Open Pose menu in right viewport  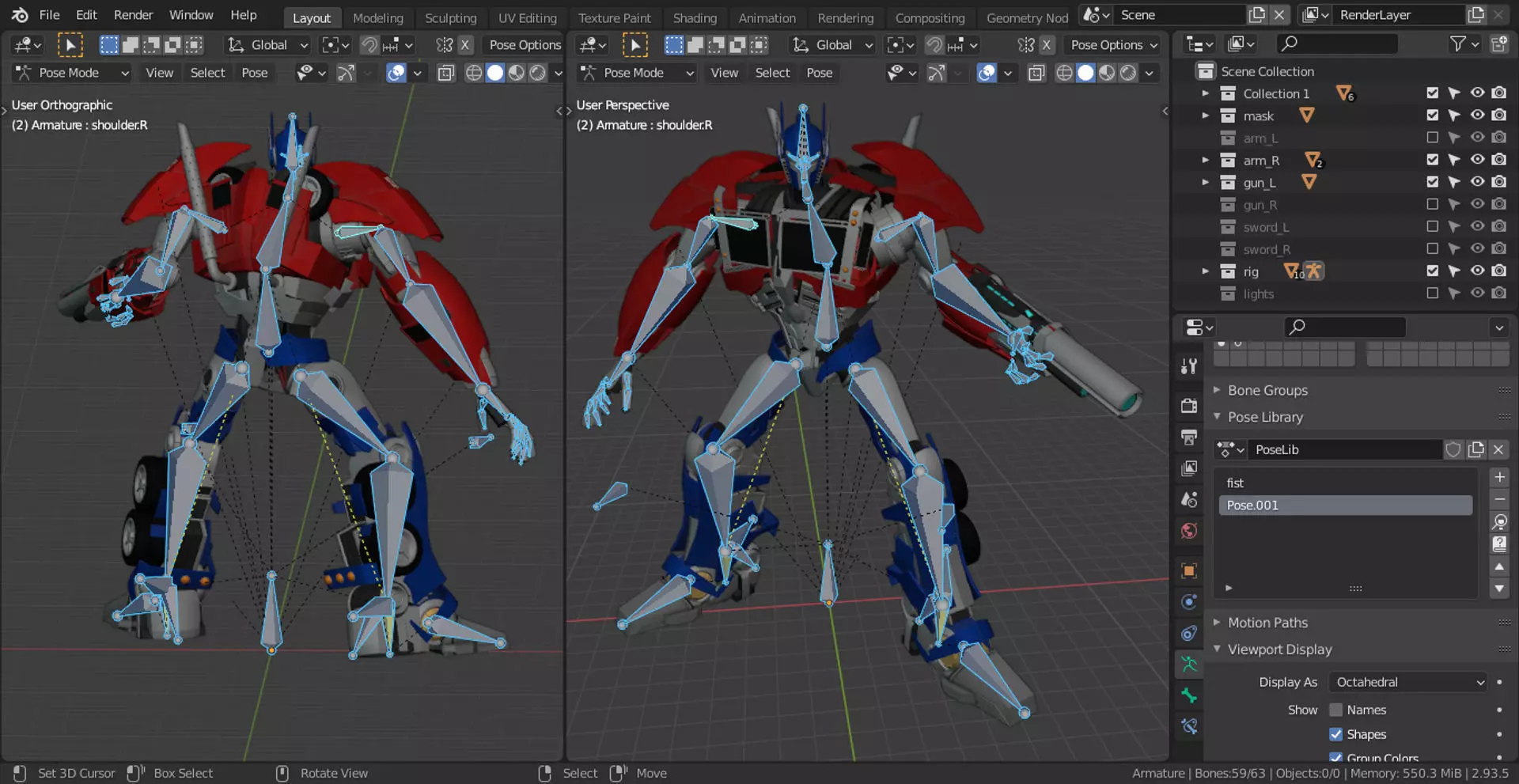[x=820, y=73]
